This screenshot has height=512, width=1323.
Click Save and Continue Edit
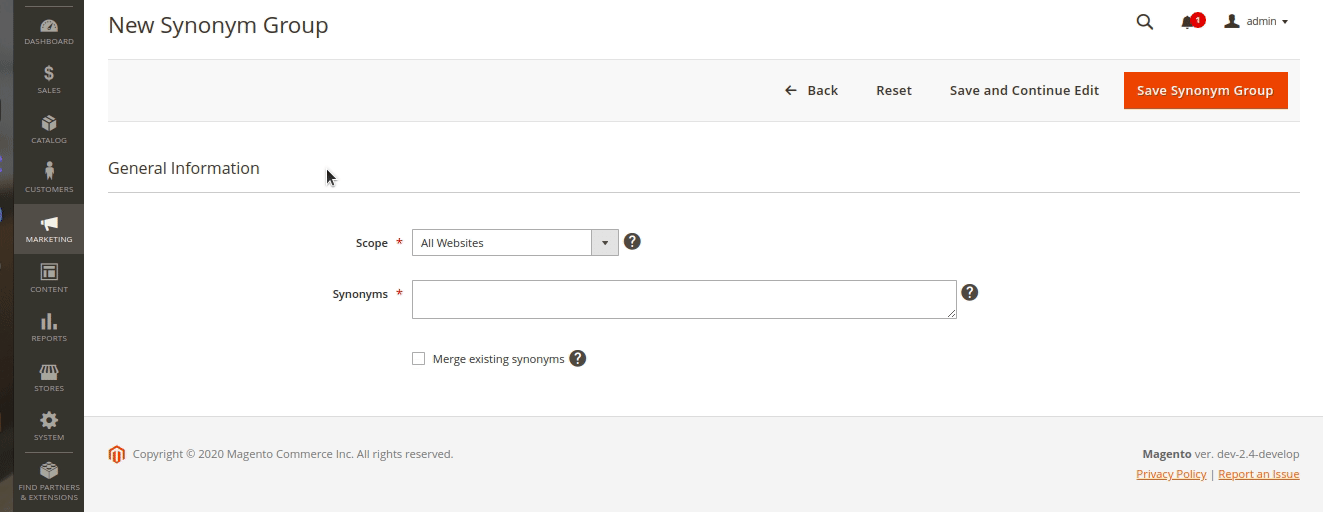[x=1024, y=90]
